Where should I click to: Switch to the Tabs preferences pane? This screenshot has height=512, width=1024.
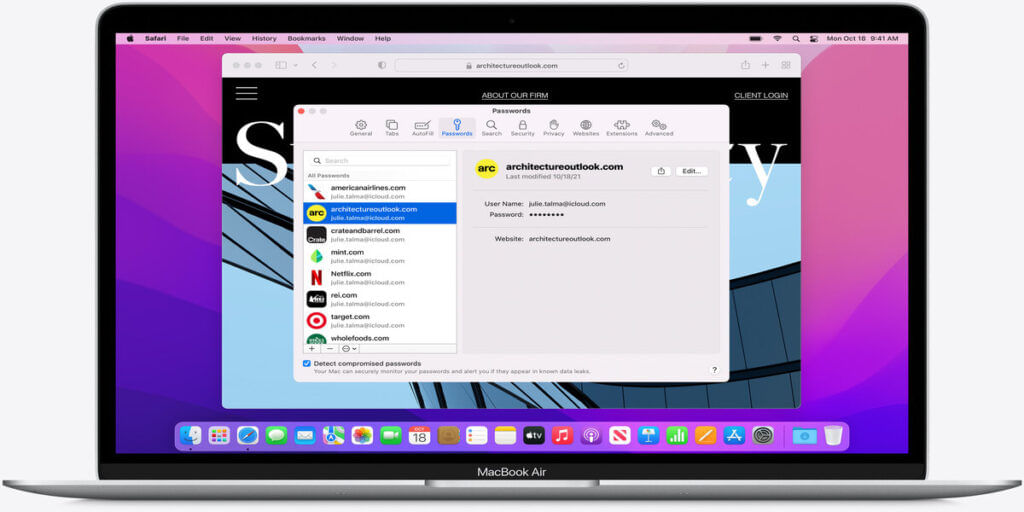point(392,128)
